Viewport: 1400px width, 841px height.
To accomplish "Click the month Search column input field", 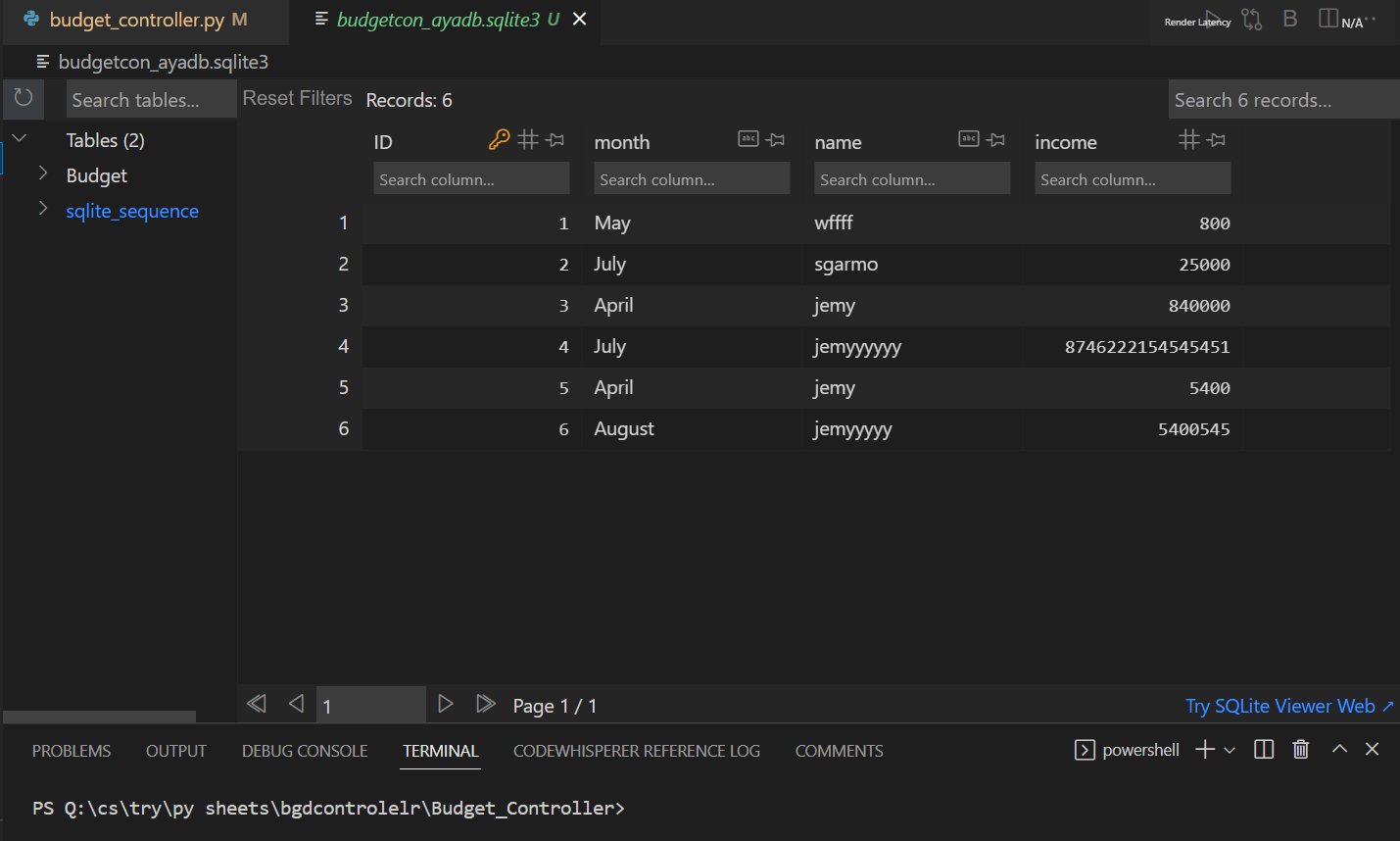I will tap(691, 177).
